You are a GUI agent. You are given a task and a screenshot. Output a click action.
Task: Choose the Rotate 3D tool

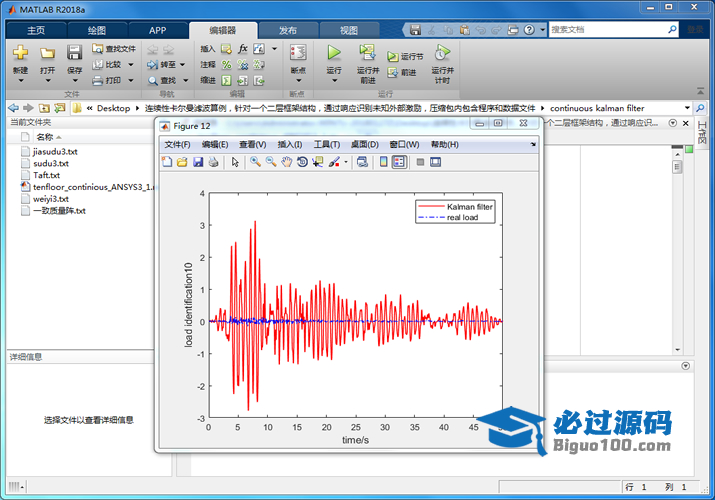pyautogui.click(x=302, y=162)
